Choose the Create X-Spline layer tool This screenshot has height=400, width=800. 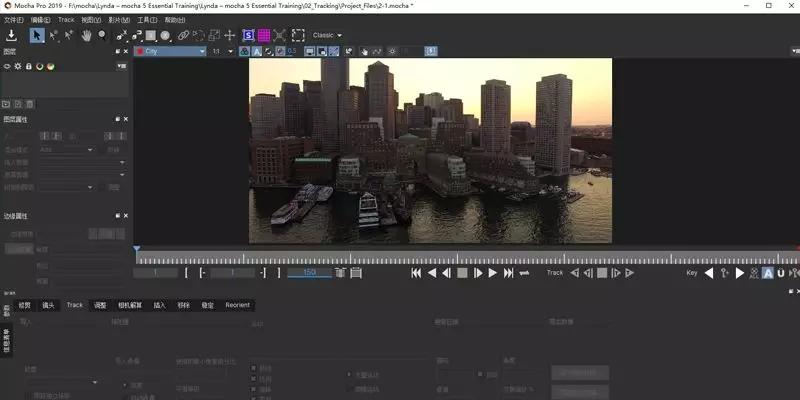click(x=121, y=35)
